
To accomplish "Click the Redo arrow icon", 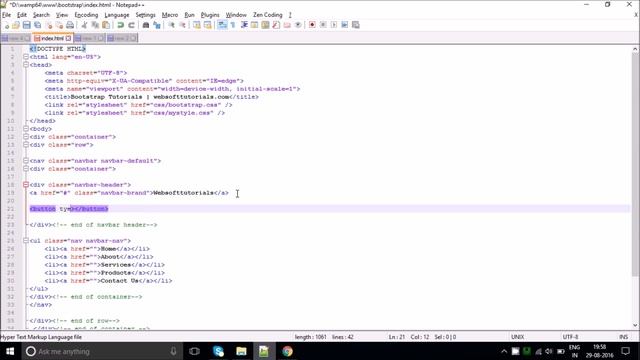I will (x=131, y=25).
